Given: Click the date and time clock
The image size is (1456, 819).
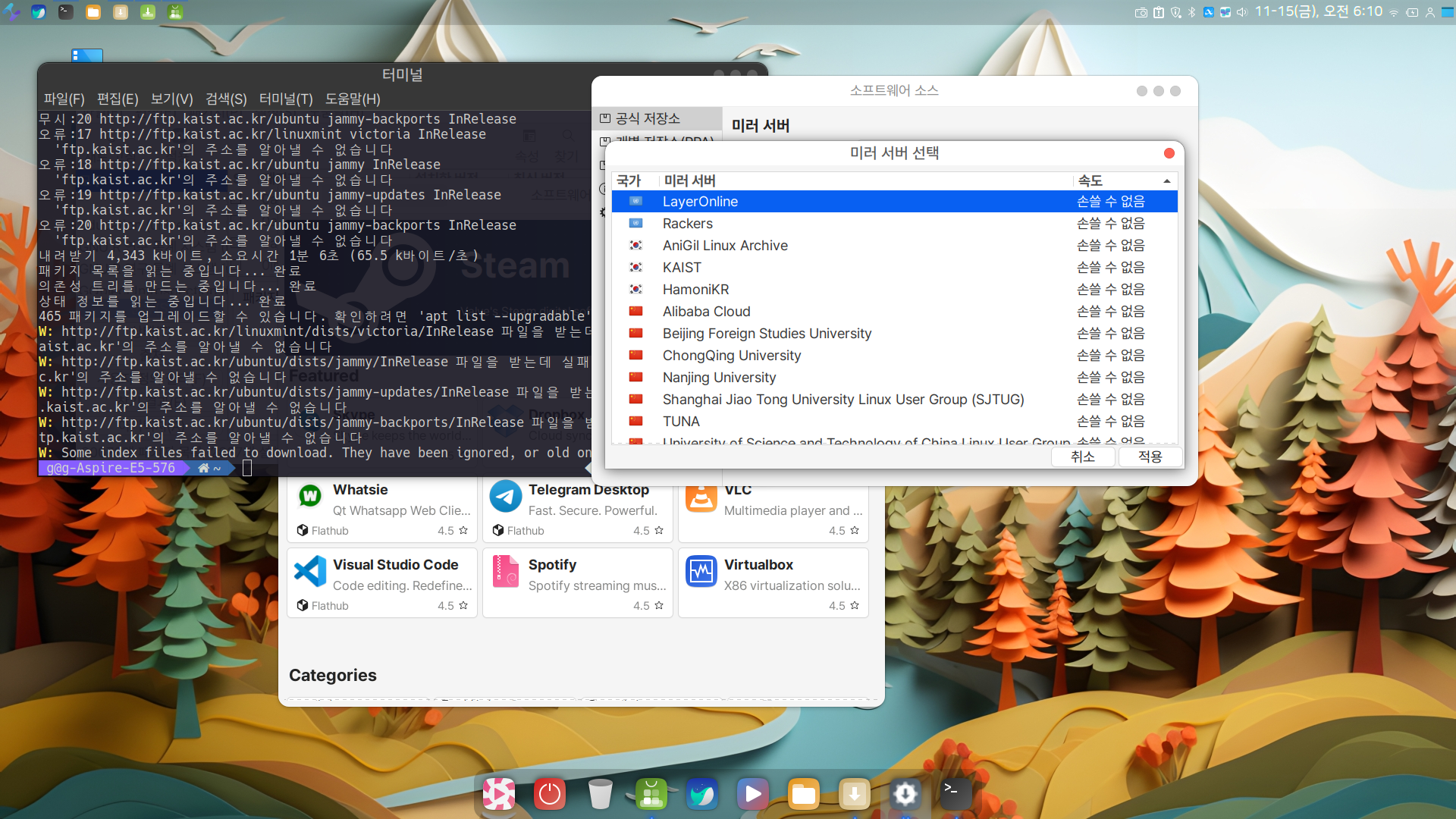Looking at the screenshot, I should coord(1319,11).
